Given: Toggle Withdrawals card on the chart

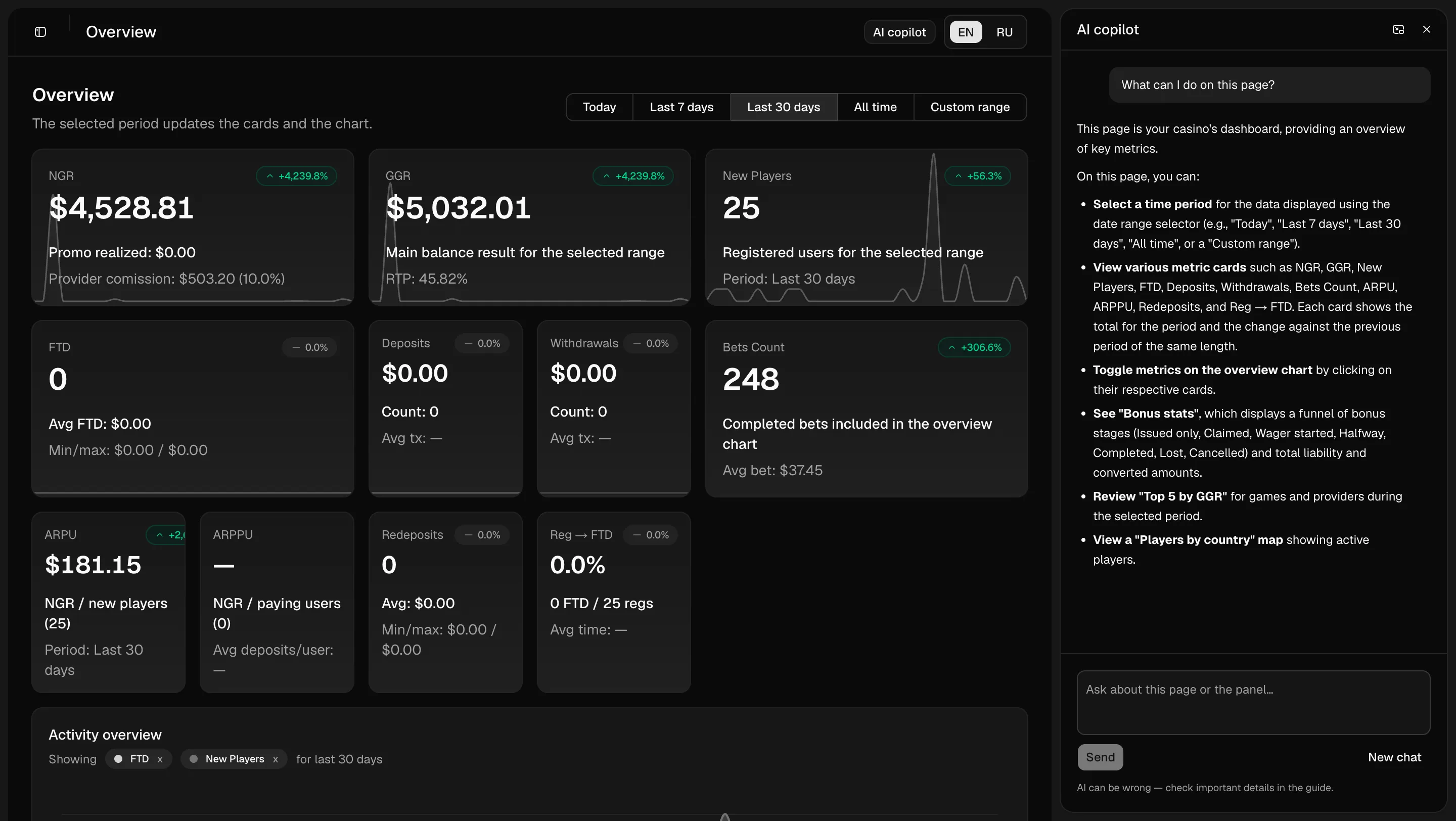Looking at the screenshot, I should (614, 408).
